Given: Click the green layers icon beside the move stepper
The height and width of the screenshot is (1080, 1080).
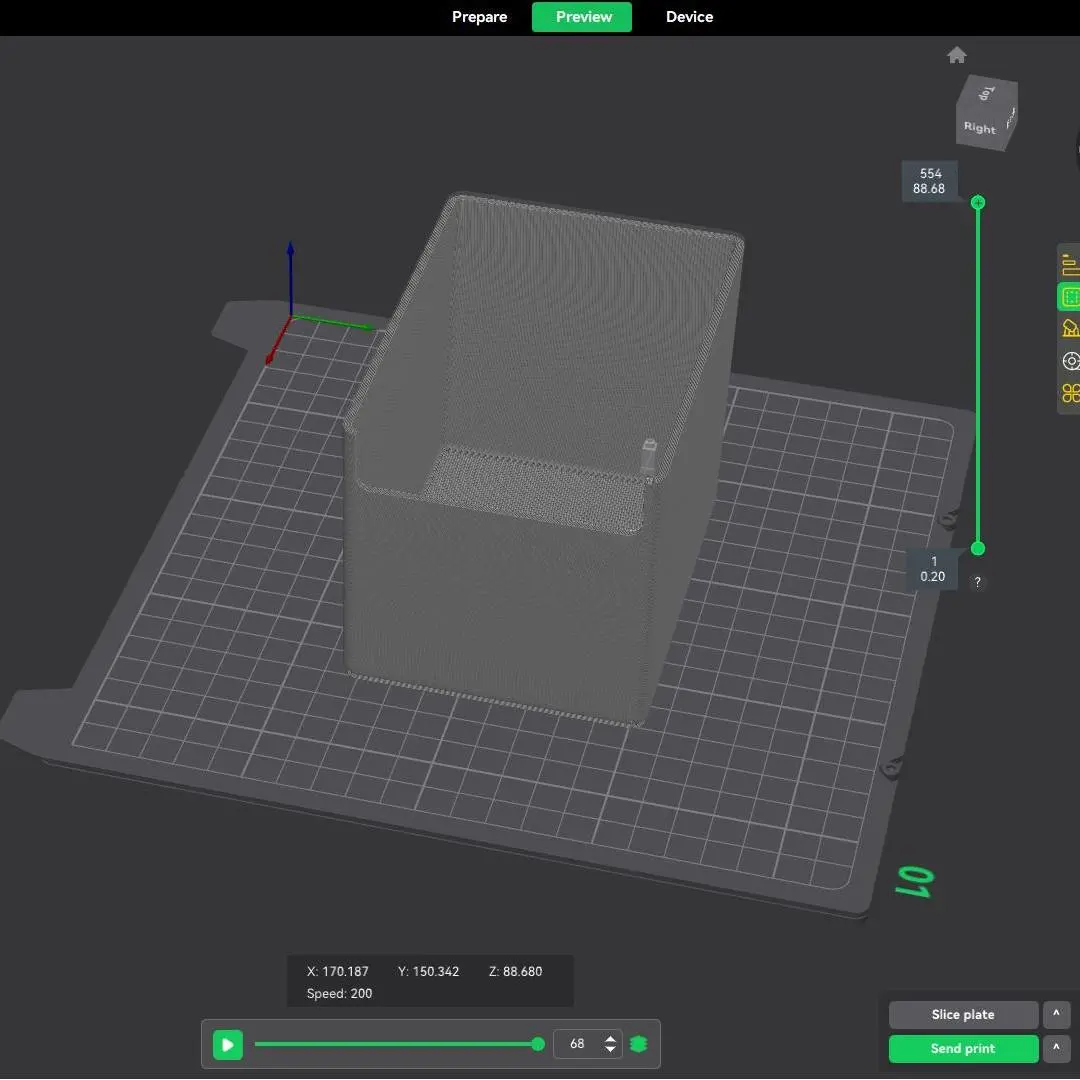Looking at the screenshot, I should (639, 1044).
